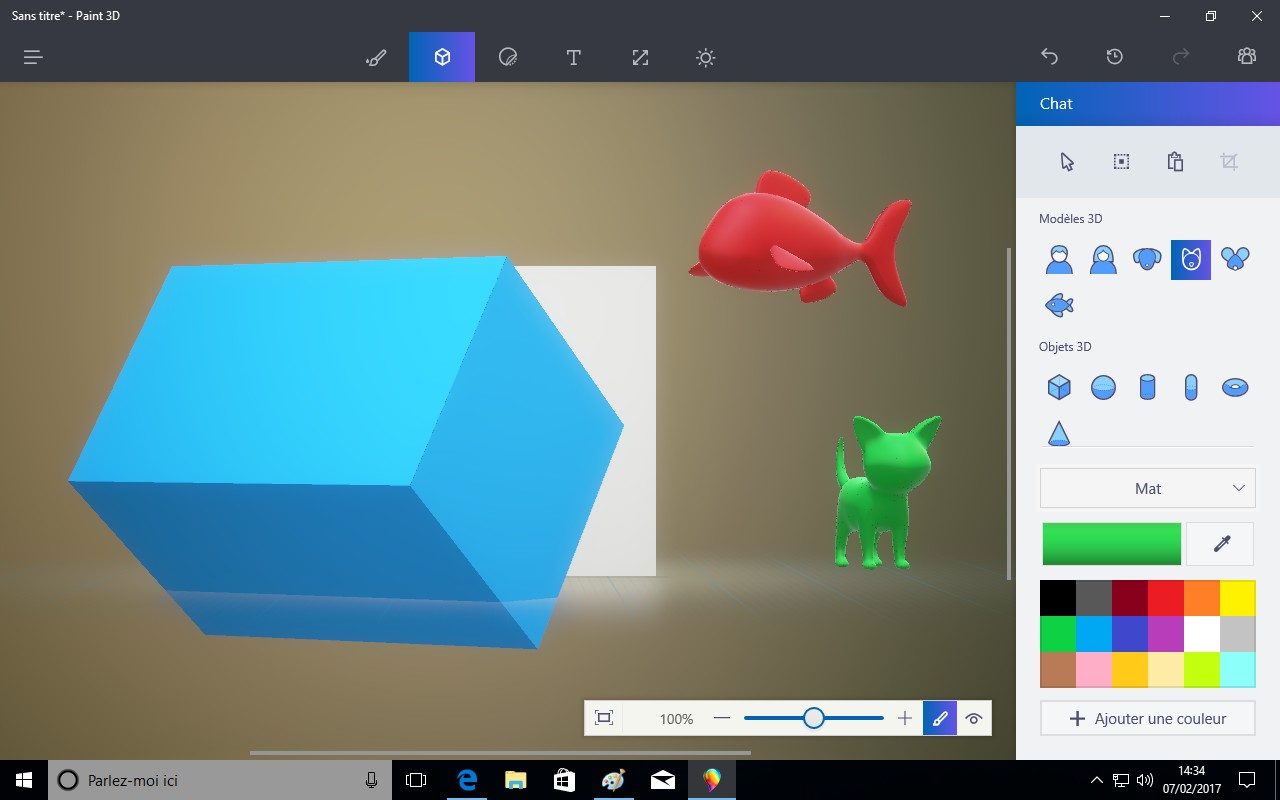Image resolution: width=1280 pixels, height=800 pixels.
Task: Select the dog 3D model icon
Action: [1147, 260]
